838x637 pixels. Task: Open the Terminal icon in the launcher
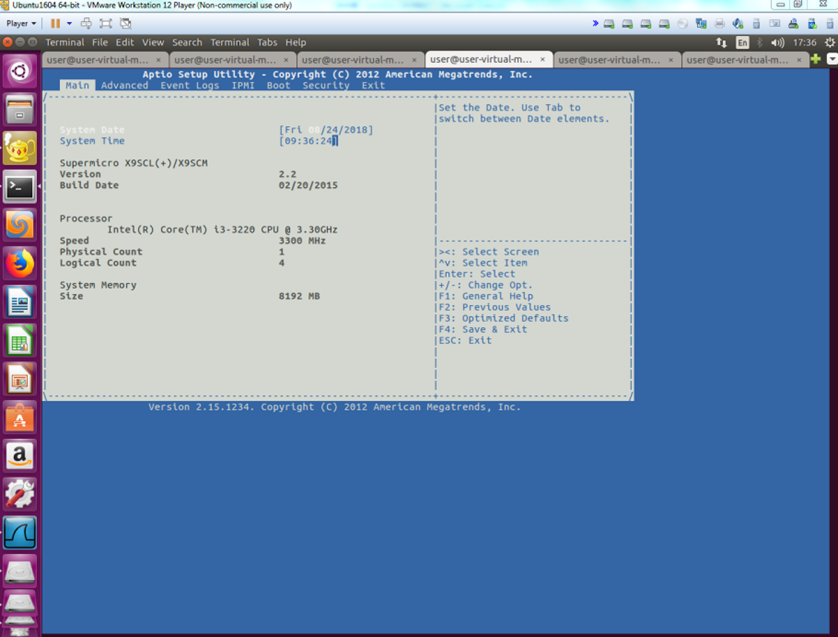click(20, 186)
